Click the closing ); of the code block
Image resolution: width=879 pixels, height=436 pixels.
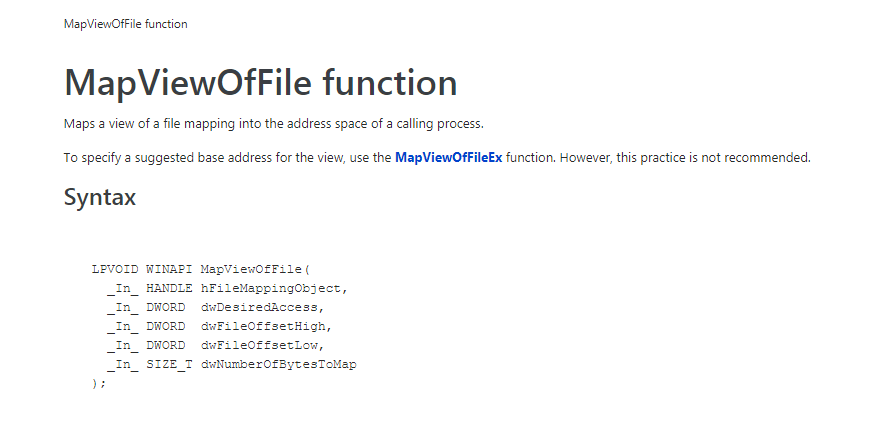[98, 383]
